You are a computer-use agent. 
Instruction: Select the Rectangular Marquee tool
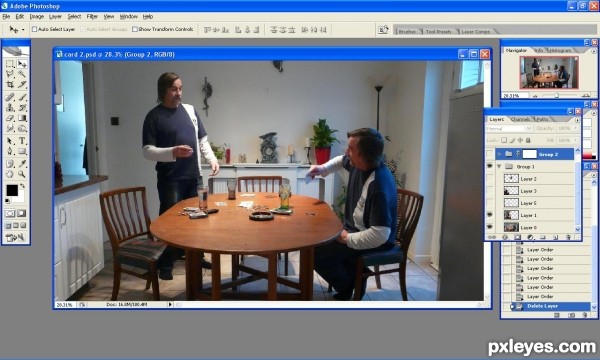(x=10, y=64)
